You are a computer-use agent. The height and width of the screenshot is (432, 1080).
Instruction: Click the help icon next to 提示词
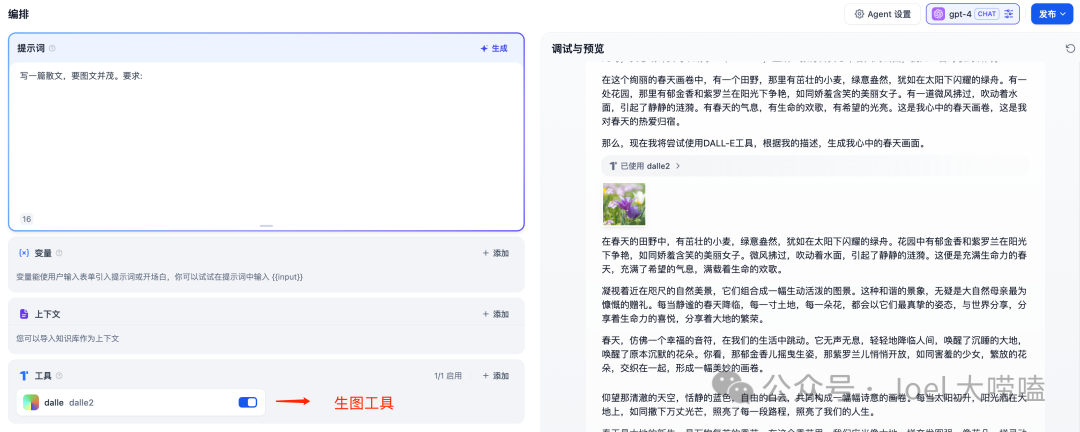[x=52, y=48]
